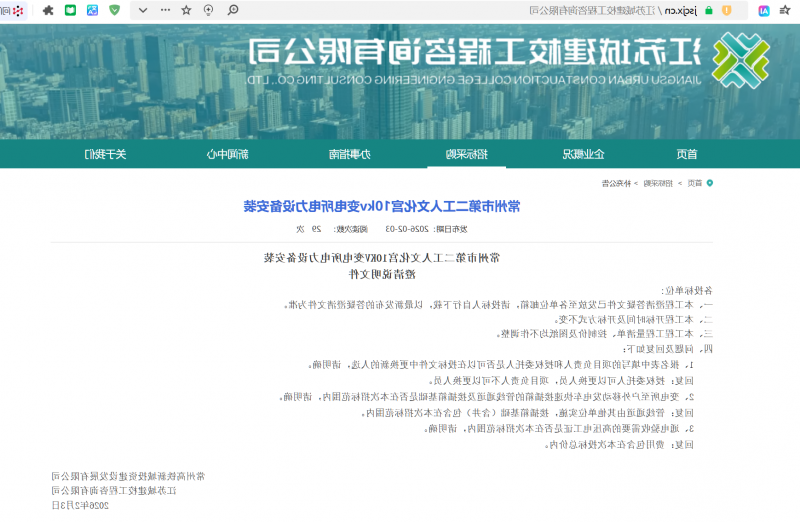The height and width of the screenshot is (522, 800).
Task: Go to the 新闻中心 navigation tab
Action: 227,154
